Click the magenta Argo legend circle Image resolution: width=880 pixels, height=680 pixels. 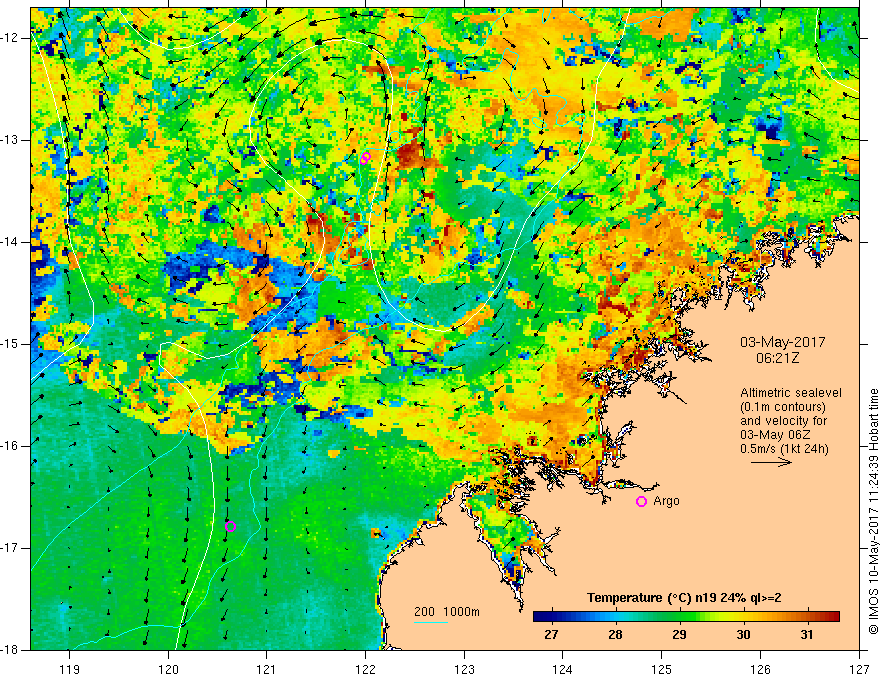pyautogui.click(x=641, y=502)
